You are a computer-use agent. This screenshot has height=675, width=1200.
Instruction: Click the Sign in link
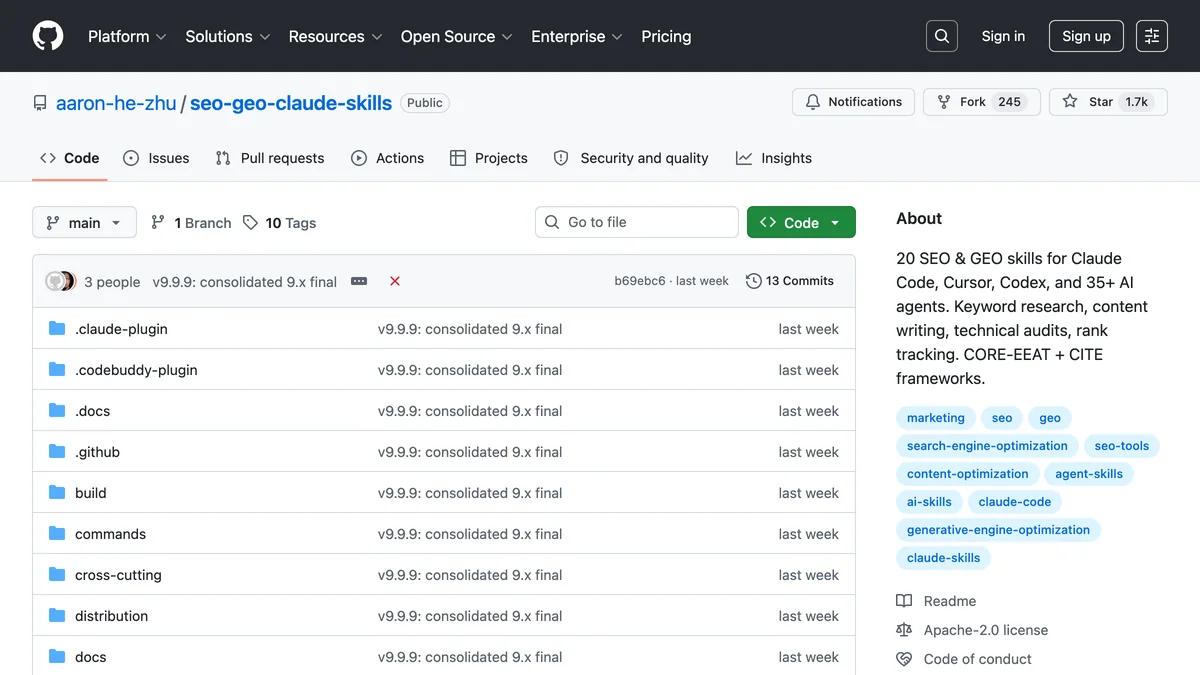(1003, 36)
